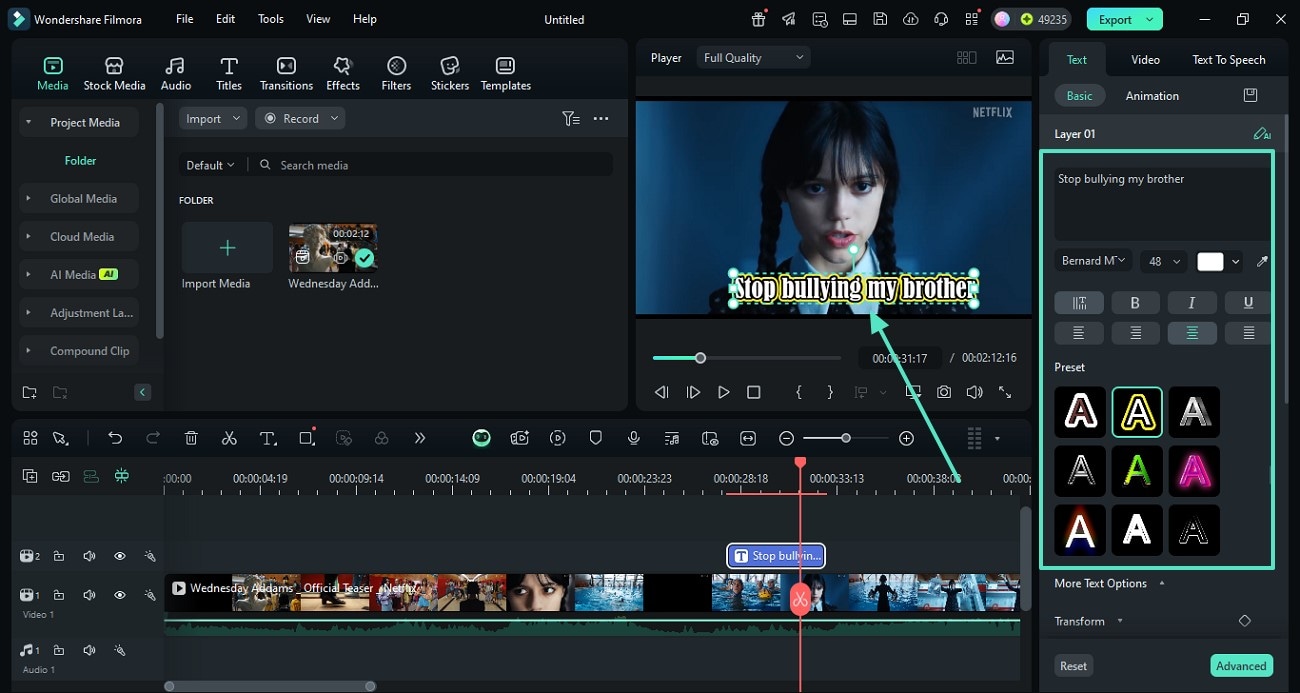Click the Stop button in player
Image resolution: width=1300 pixels, height=693 pixels.
tap(754, 392)
